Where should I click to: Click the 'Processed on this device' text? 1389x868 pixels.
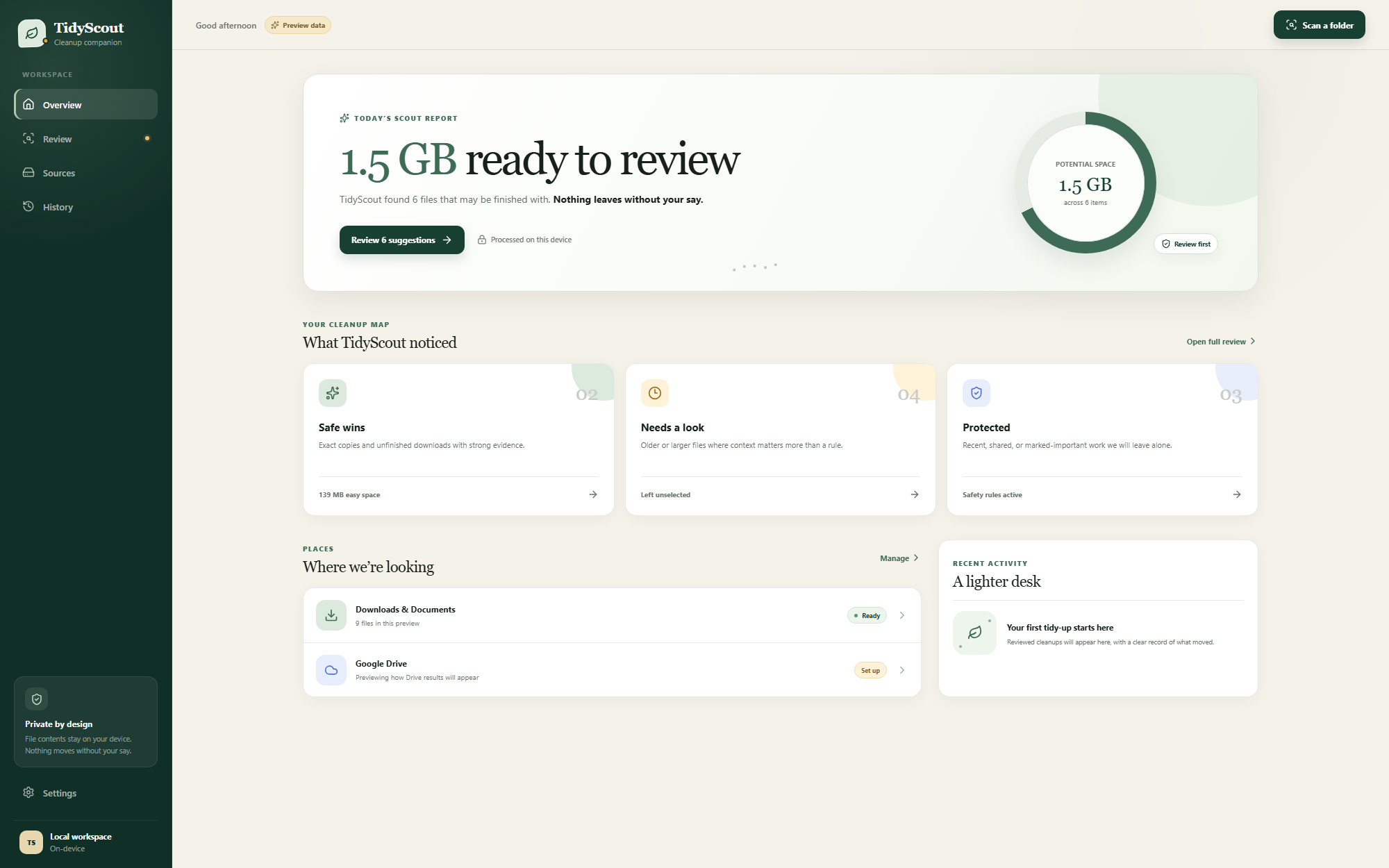[x=531, y=240]
